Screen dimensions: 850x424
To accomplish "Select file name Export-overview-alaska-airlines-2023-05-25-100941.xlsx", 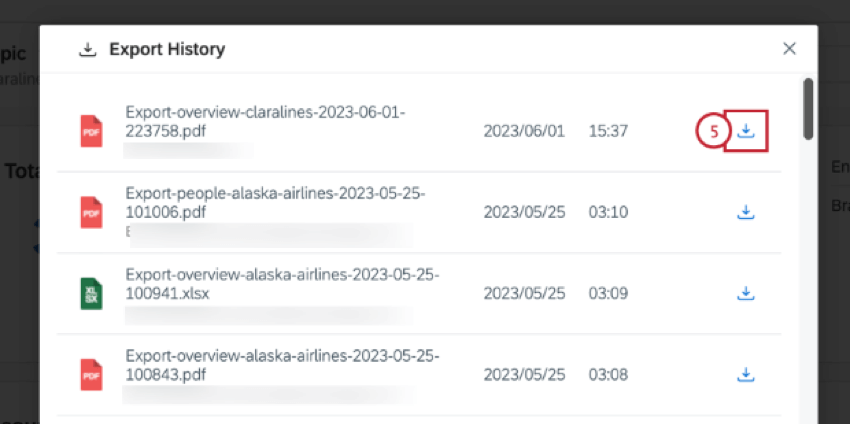I will 282,285.
